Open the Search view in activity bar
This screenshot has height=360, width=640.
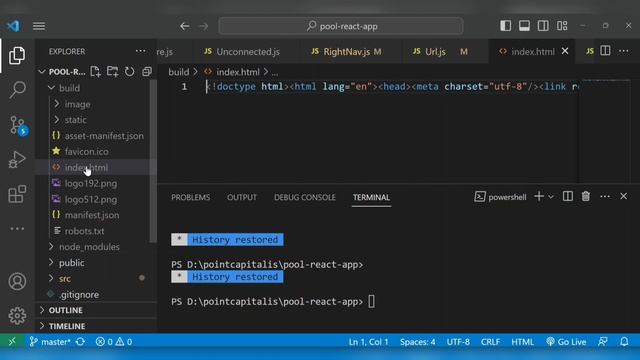17,89
